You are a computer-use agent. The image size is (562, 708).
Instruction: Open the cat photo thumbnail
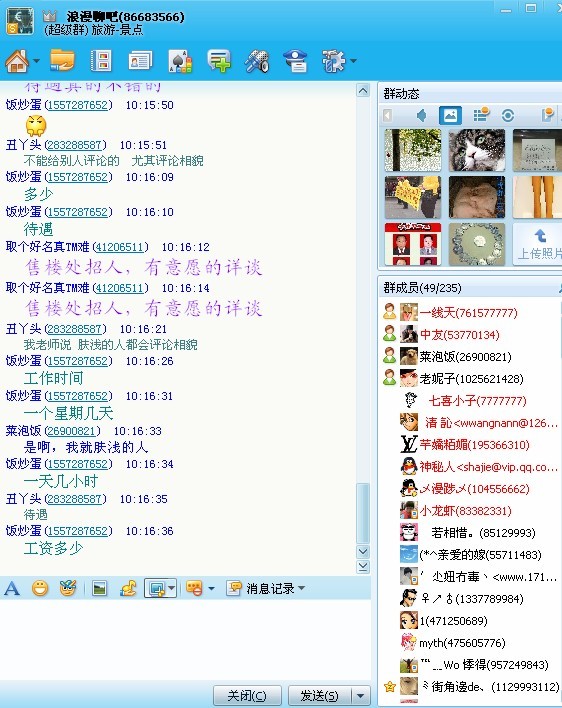click(477, 150)
